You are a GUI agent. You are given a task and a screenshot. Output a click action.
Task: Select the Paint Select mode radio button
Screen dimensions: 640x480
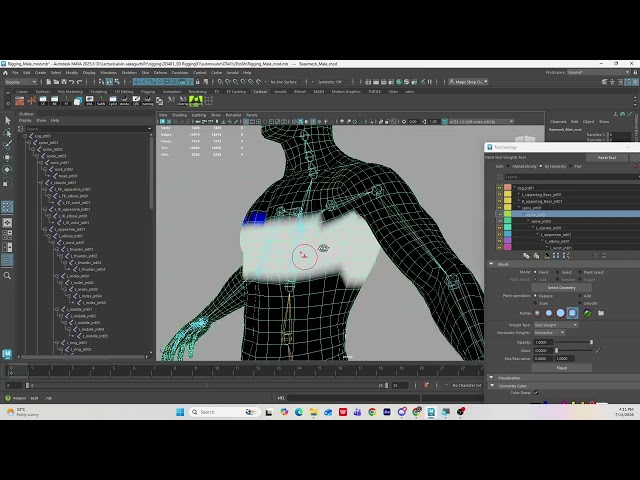click(580, 272)
